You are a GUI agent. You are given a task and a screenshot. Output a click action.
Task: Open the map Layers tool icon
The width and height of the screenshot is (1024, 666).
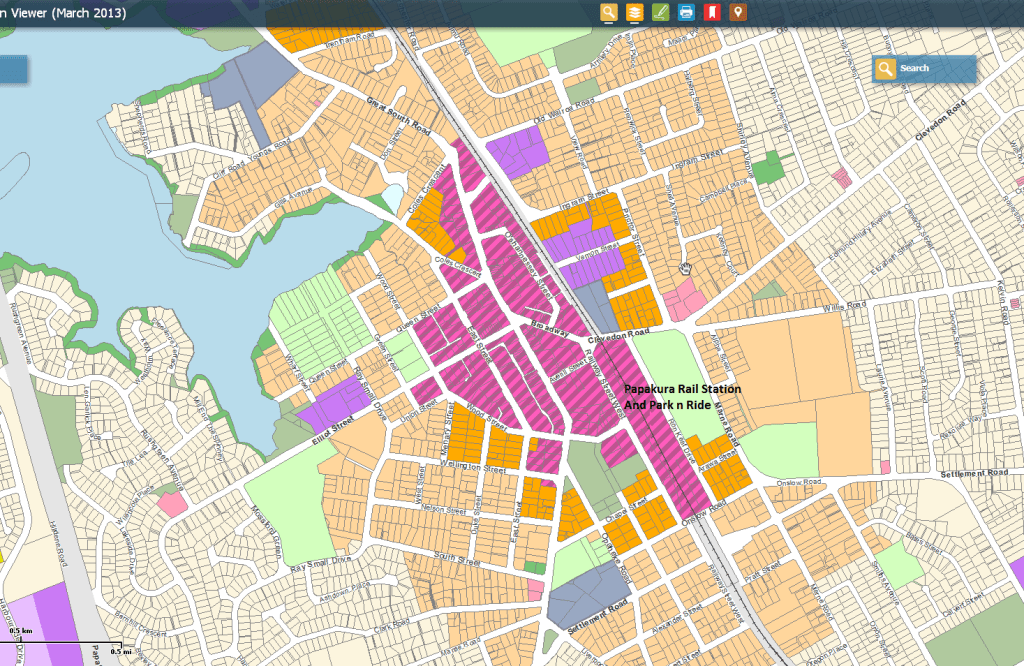click(634, 13)
